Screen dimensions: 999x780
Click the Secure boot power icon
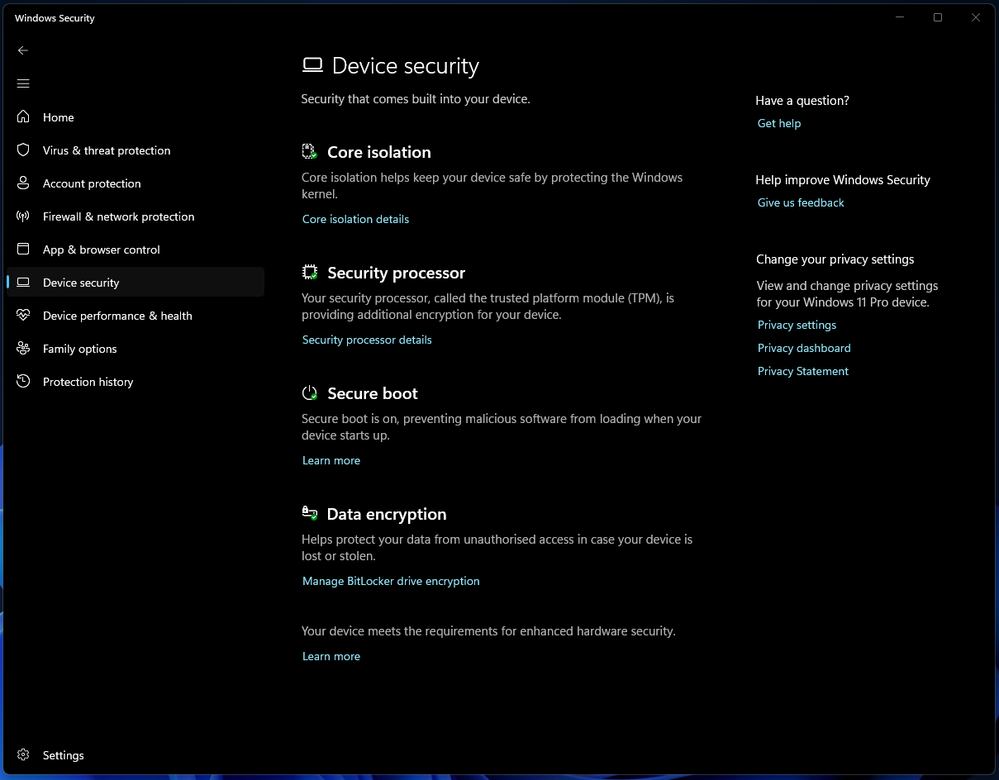pos(310,393)
